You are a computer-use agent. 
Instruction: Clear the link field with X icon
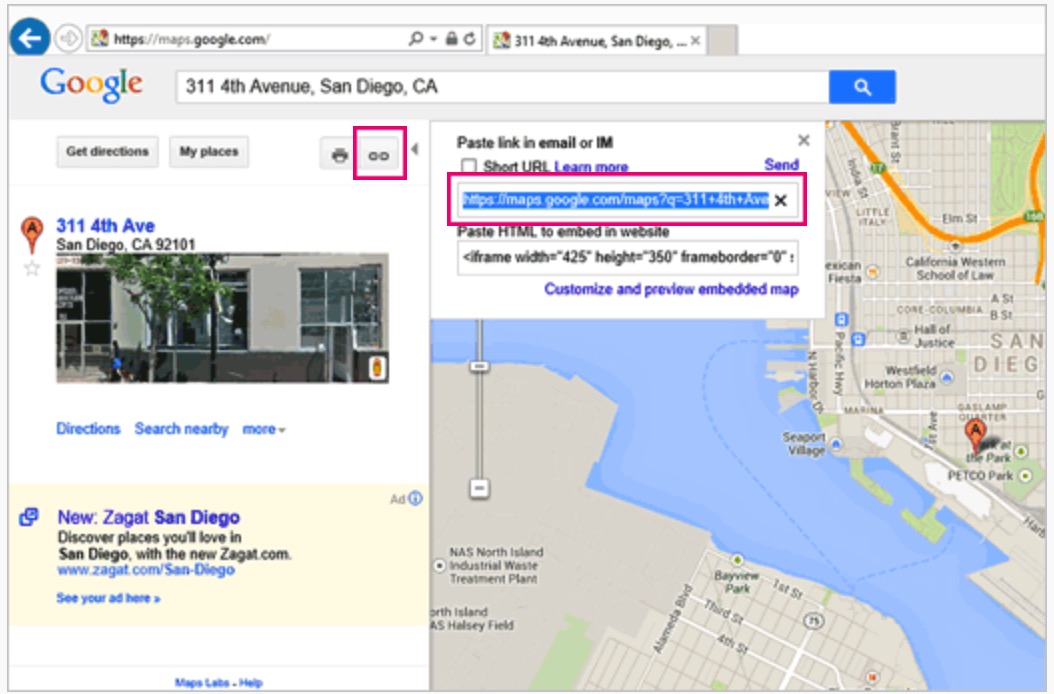coord(780,200)
